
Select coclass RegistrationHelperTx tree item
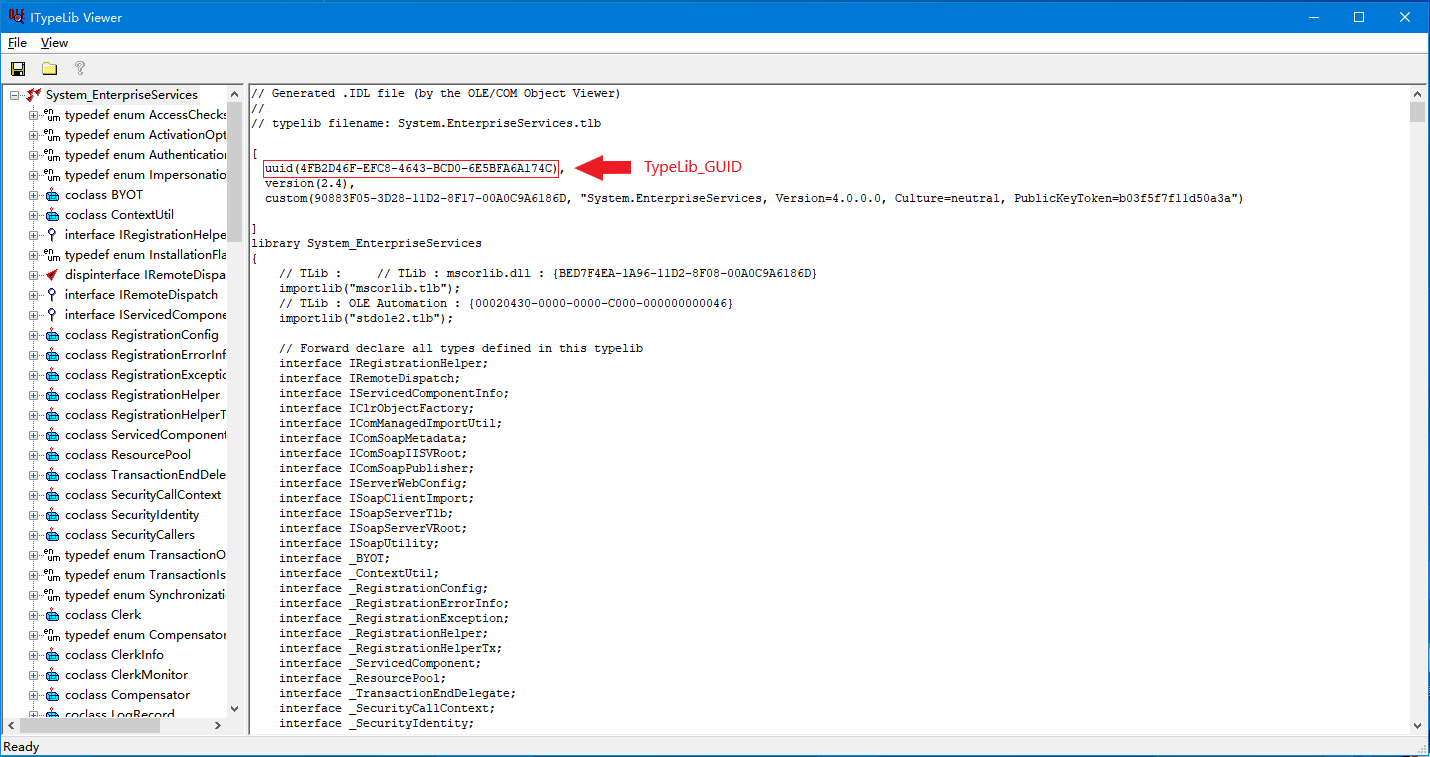coord(145,415)
